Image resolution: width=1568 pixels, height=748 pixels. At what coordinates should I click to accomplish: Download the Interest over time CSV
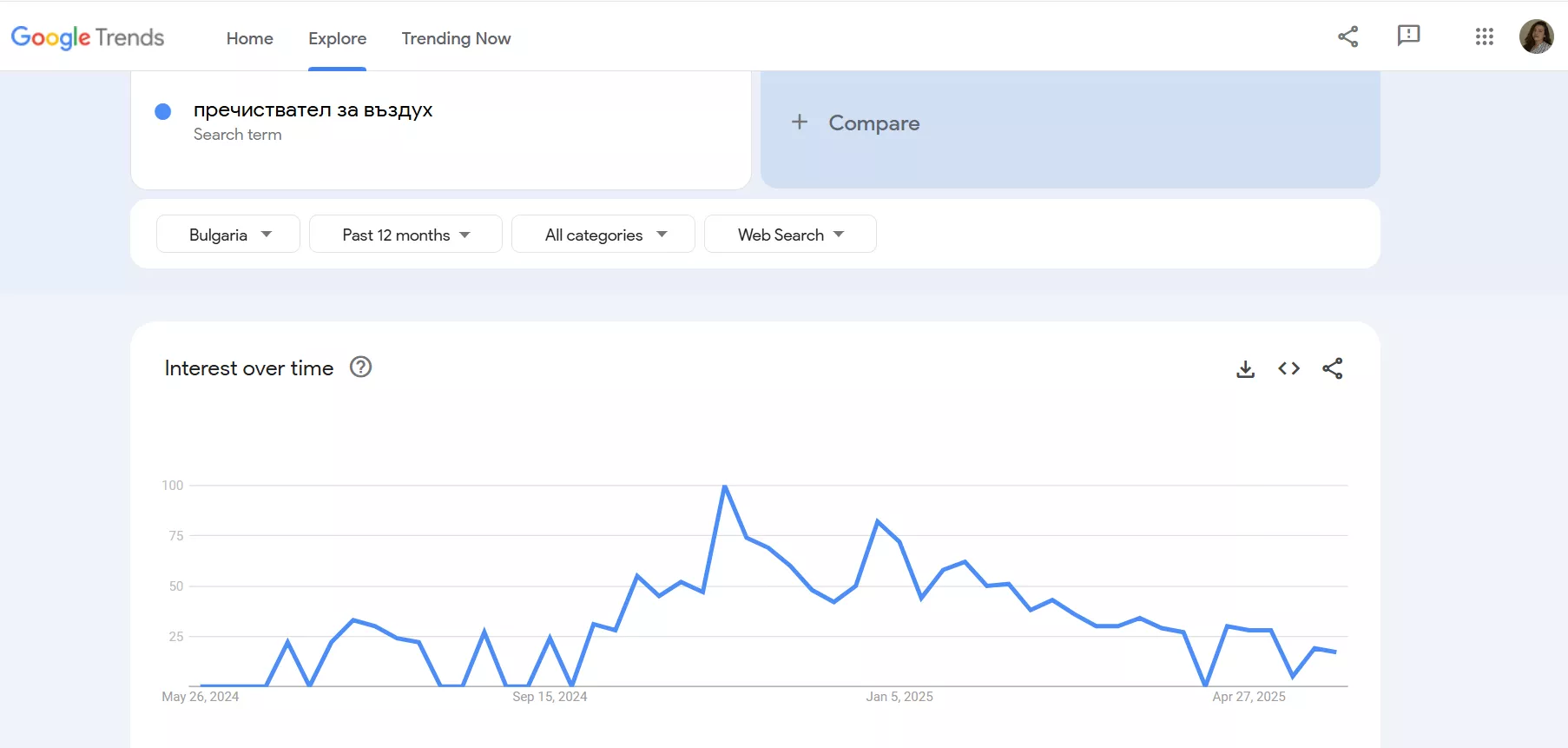click(x=1245, y=368)
